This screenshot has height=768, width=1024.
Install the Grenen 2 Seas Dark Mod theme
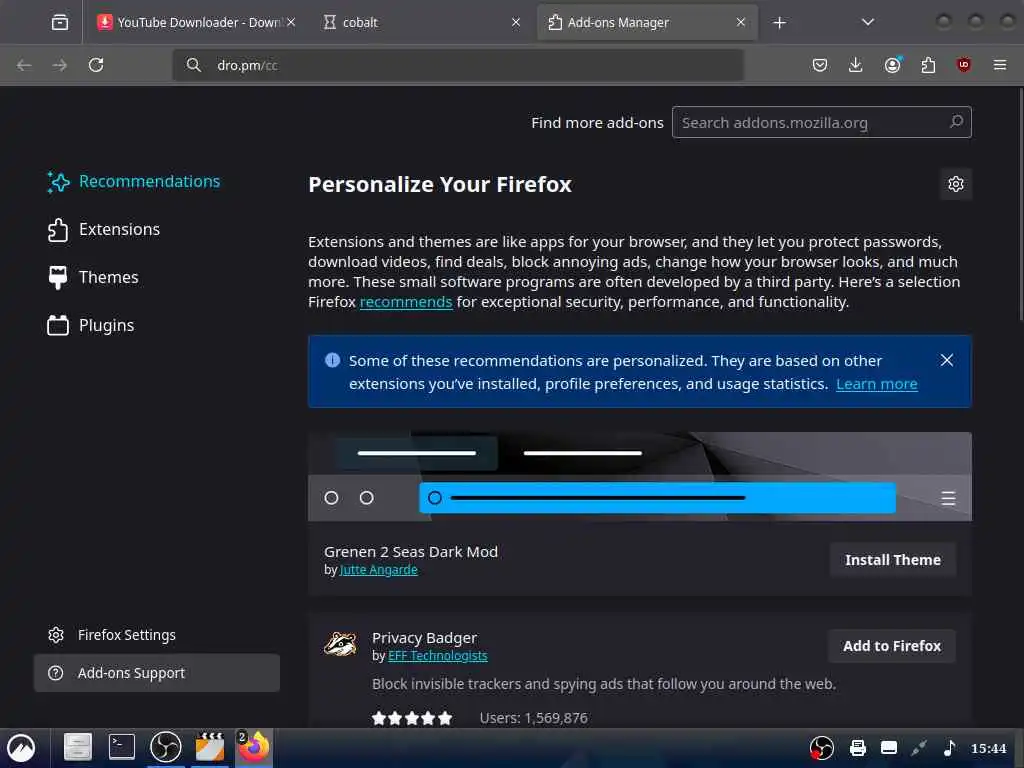point(893,560)
